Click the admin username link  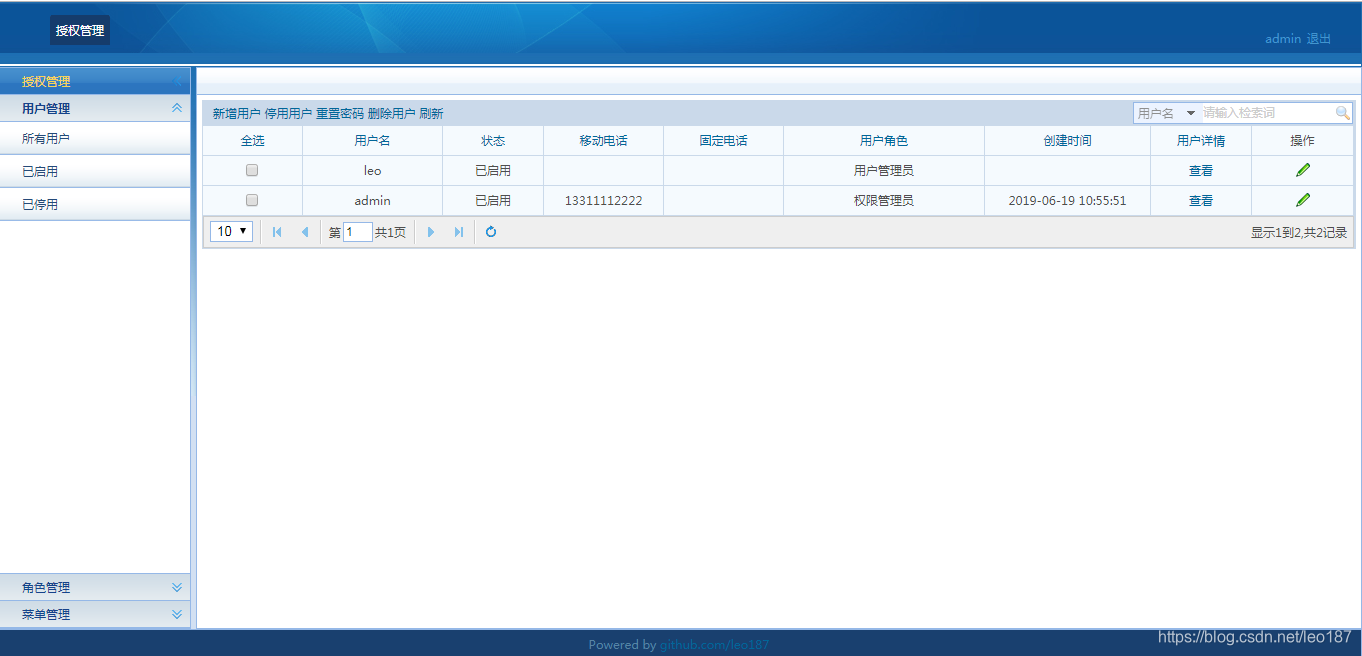(1283, 39)
